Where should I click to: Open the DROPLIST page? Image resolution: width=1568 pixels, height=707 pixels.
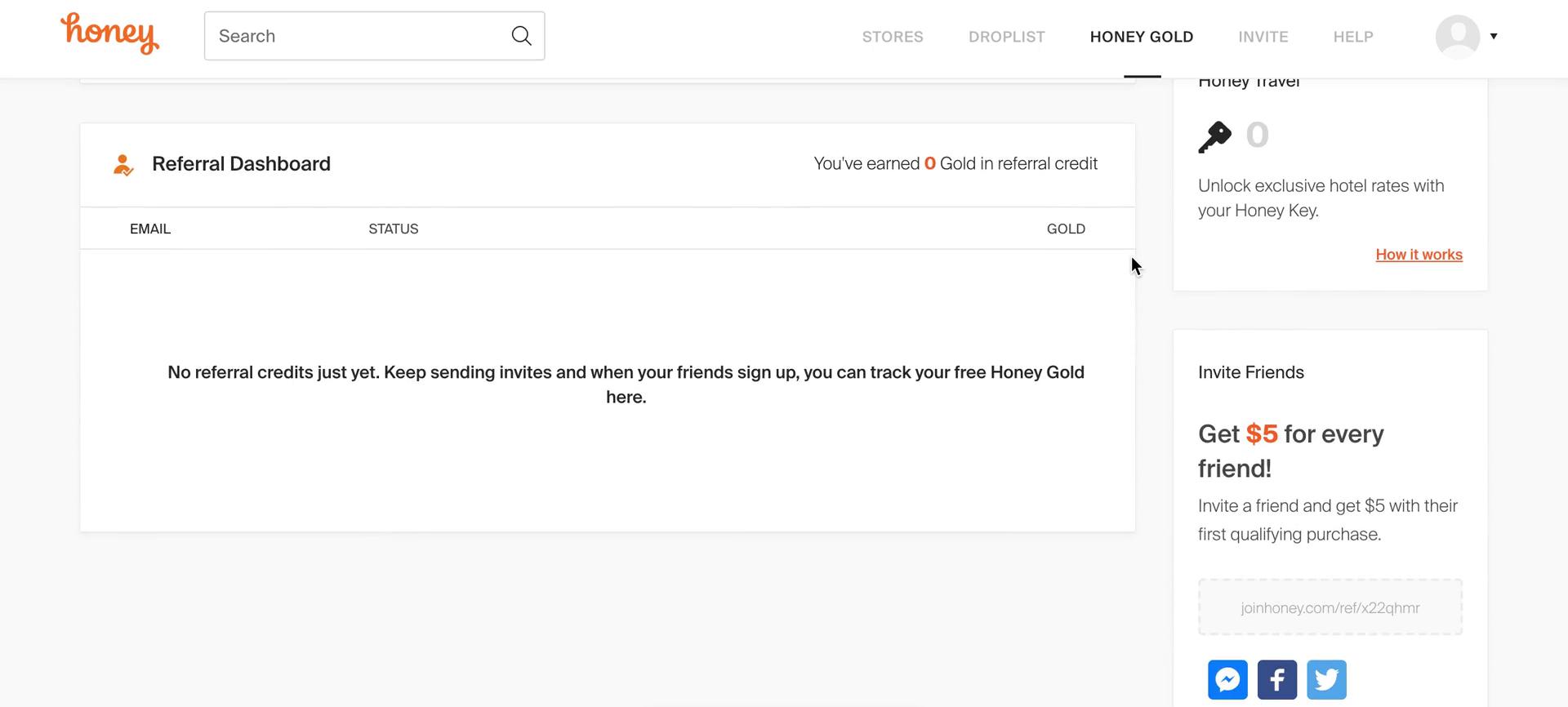pos(1006,37)
